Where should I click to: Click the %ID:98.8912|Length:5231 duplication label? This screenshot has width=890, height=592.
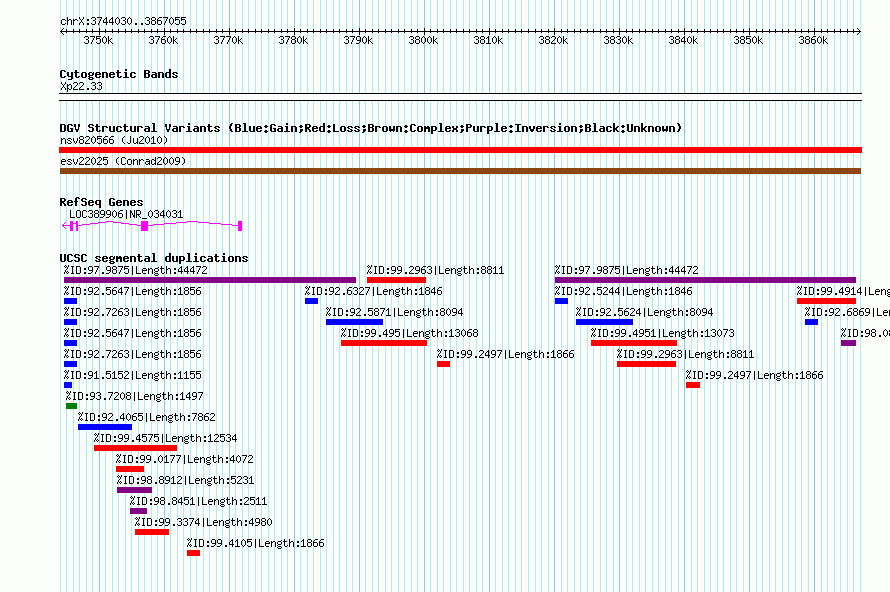[186, 480]
